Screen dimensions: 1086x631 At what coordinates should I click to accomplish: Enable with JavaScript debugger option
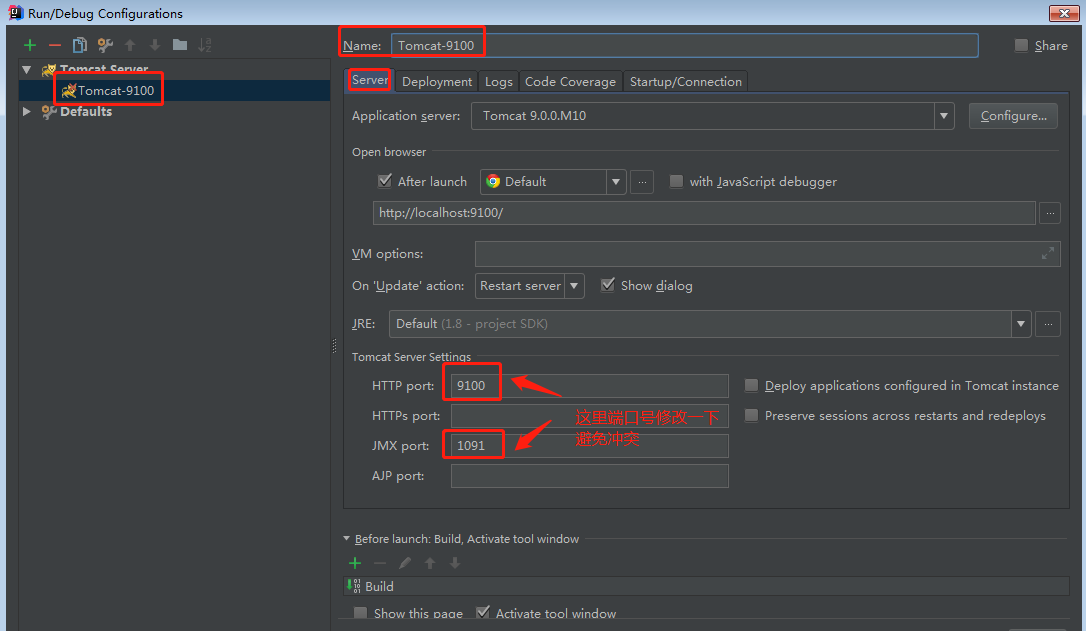(x=676, y=181)
